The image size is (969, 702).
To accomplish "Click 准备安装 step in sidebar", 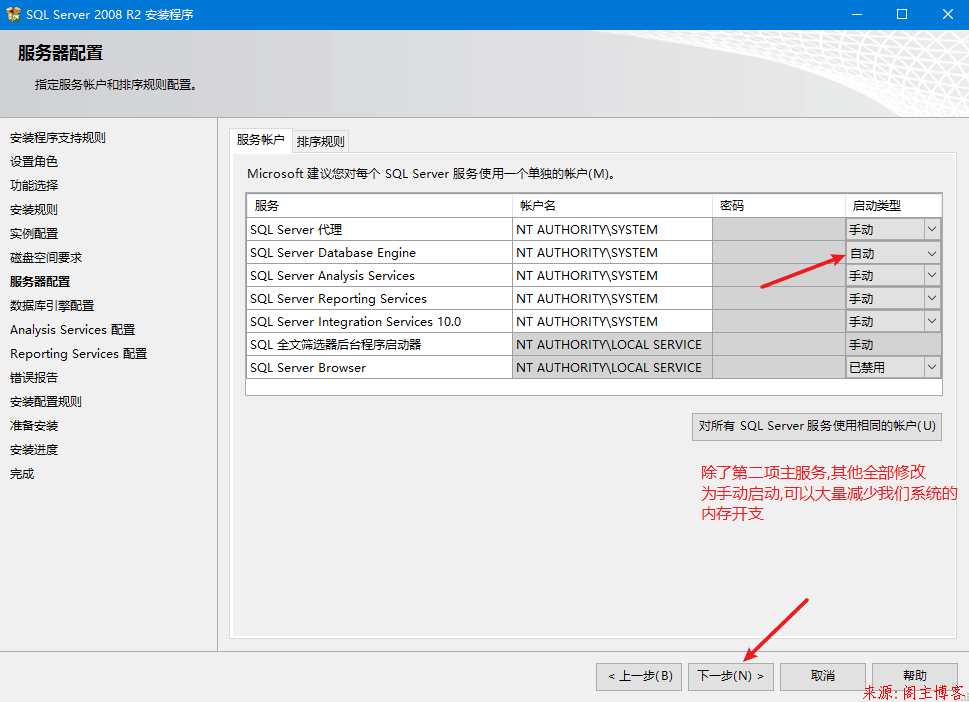I will pyautogui.click(x=34, y=426).
